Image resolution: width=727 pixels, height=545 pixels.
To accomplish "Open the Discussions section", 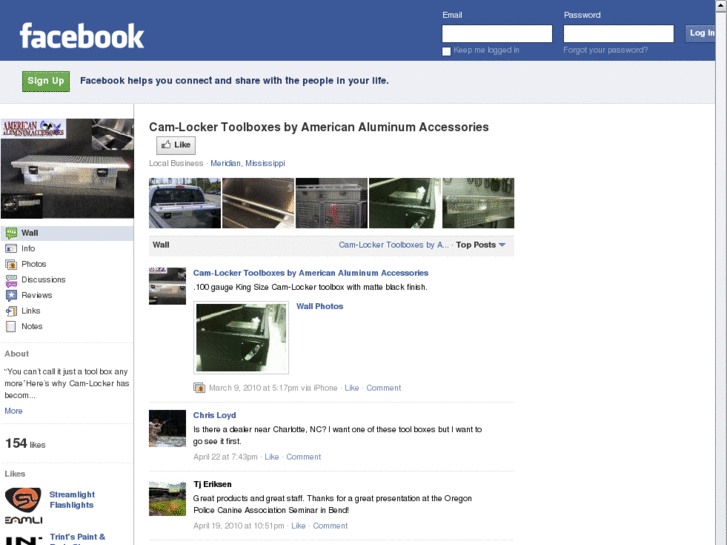I will coord(43,280).
